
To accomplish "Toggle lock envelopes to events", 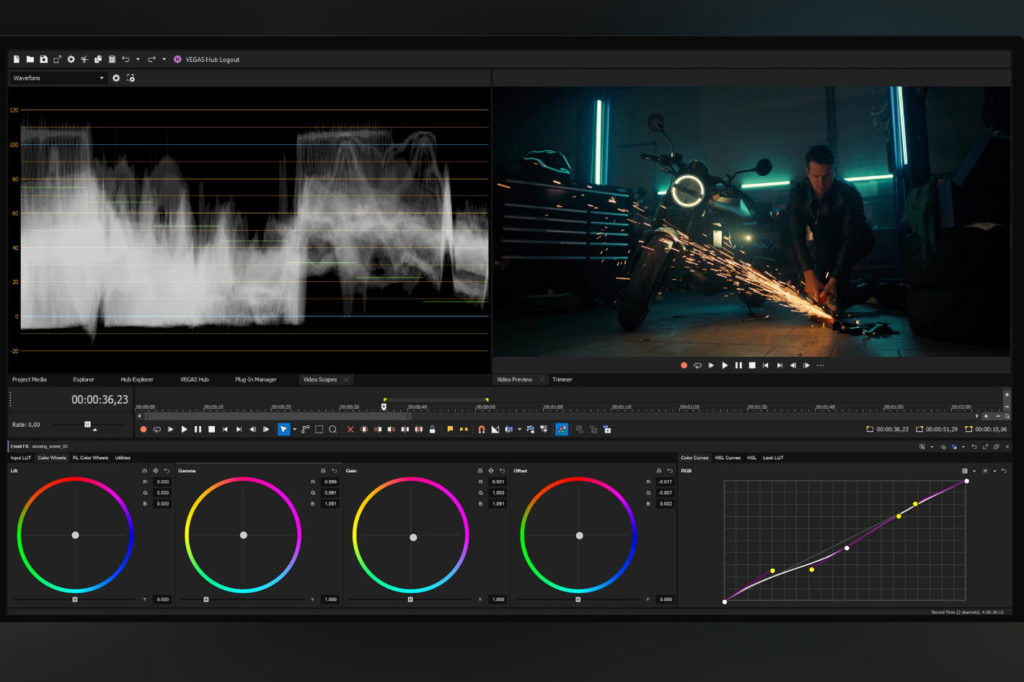I will 531,429.
